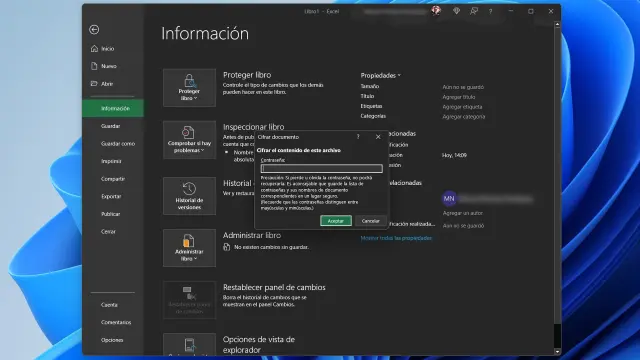Expand the Proteger libro dropdown button
The width and height of the screenshot is (640, 360).
(189, 88)
